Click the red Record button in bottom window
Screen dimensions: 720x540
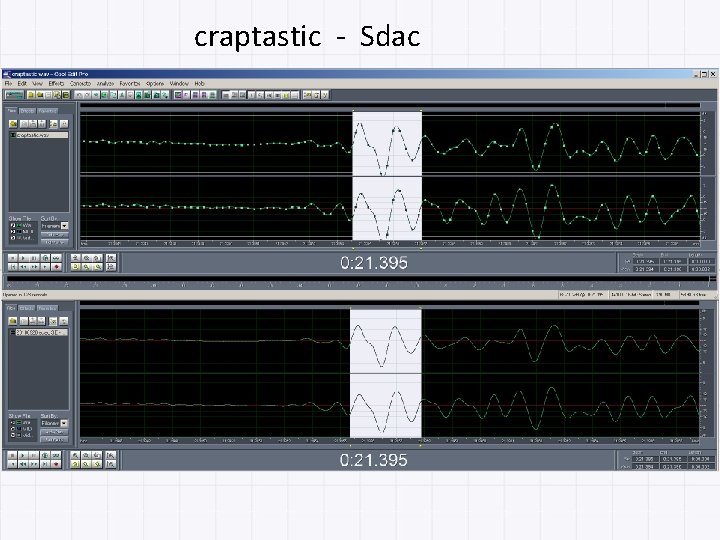click(x=56, y=464)
